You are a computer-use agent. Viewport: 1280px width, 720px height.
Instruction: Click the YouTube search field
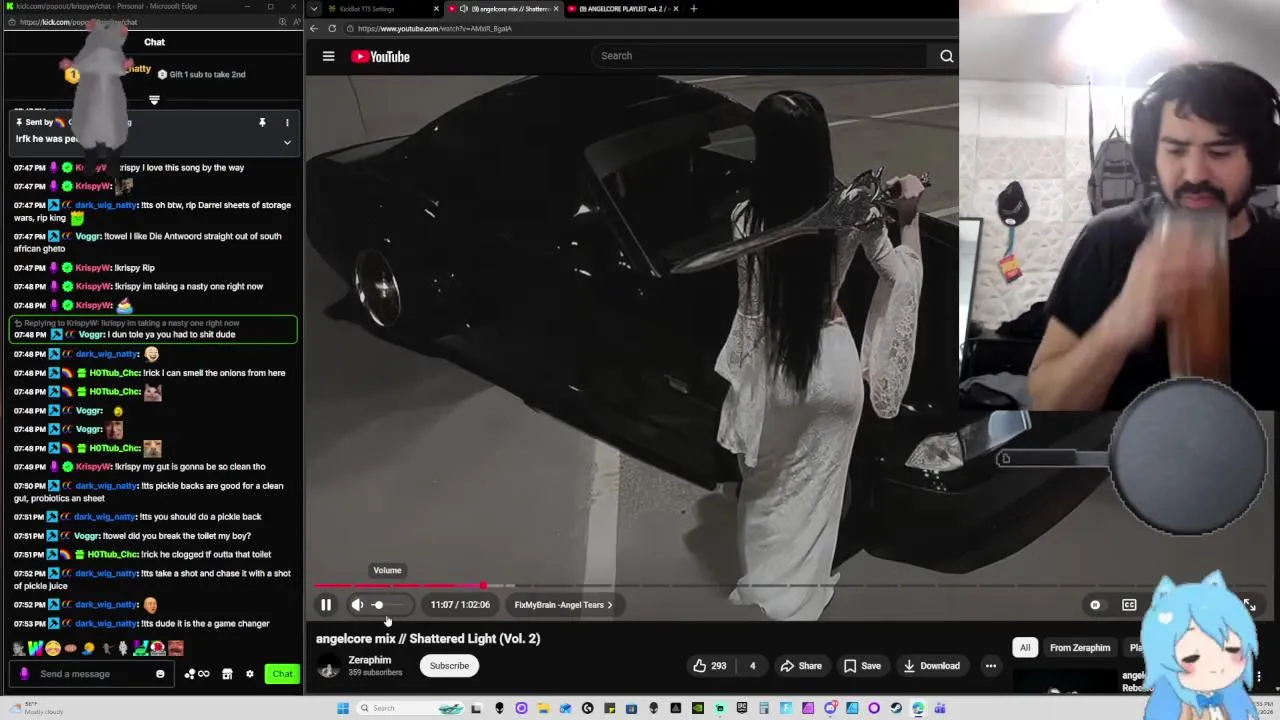tap(760, 56)
